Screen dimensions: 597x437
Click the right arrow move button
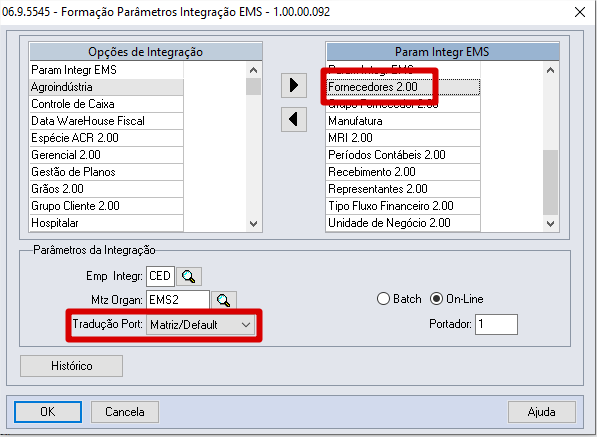coord(294,85)
